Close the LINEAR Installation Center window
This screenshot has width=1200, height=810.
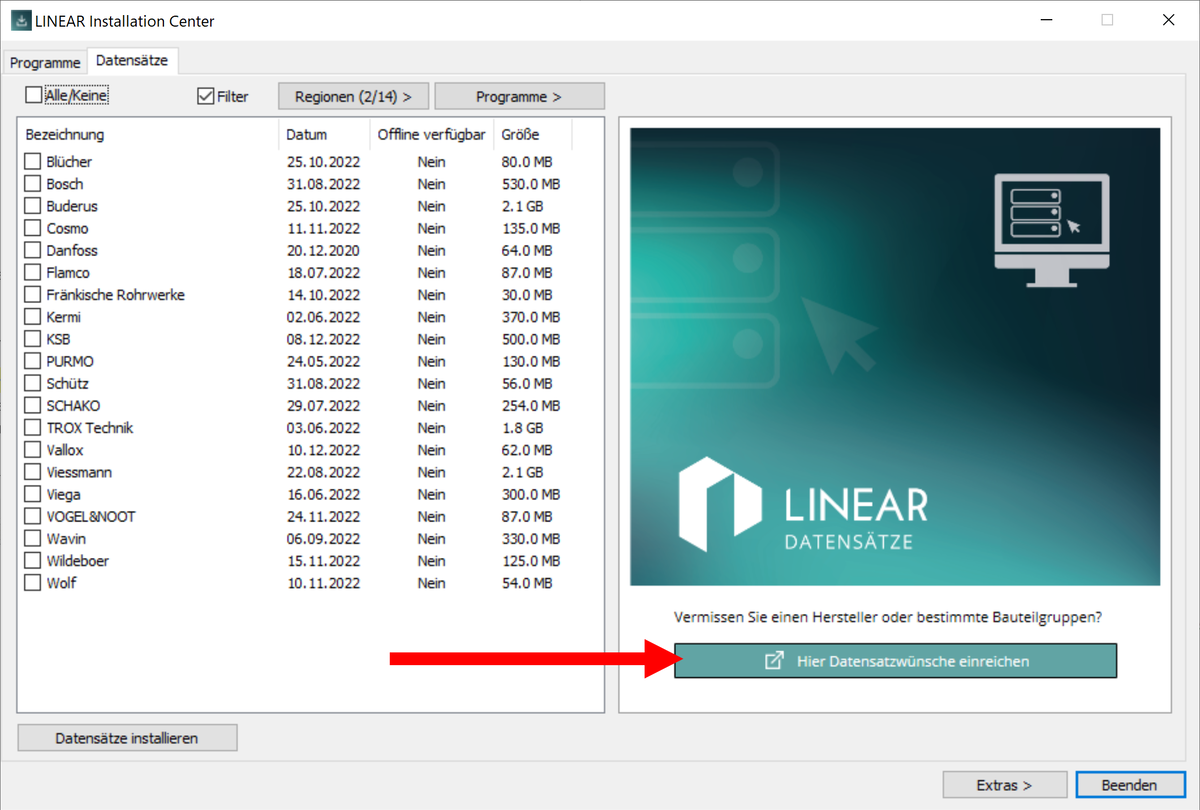[x=1167, y=20]
